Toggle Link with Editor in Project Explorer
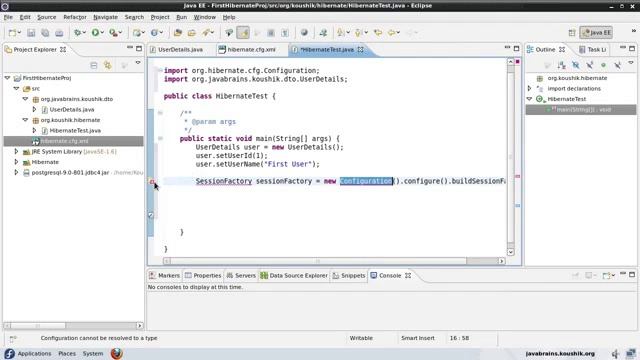This screenshot has width=640, height=360. pos(107,65)
